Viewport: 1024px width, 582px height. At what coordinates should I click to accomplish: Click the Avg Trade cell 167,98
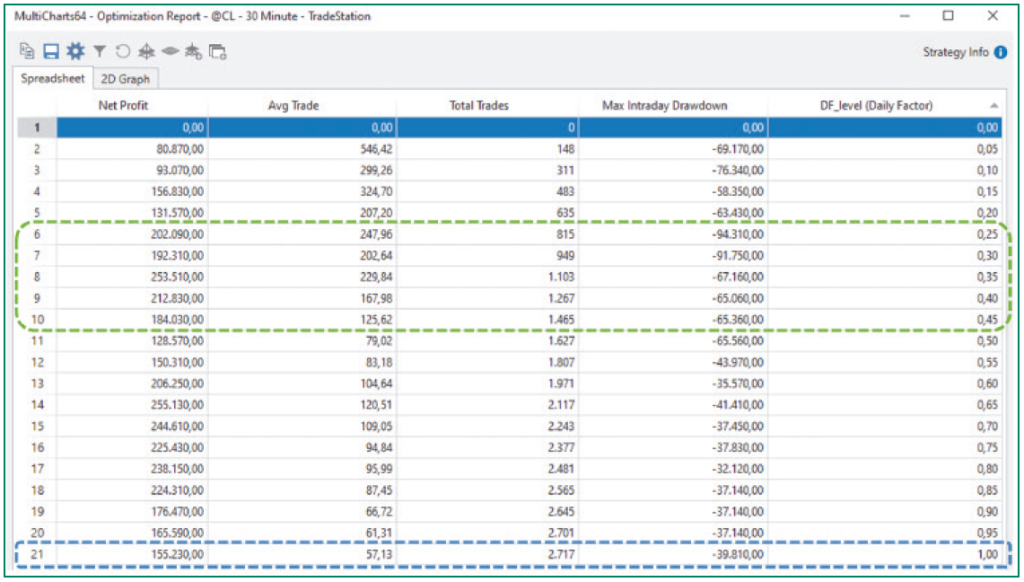pos(302,299)
